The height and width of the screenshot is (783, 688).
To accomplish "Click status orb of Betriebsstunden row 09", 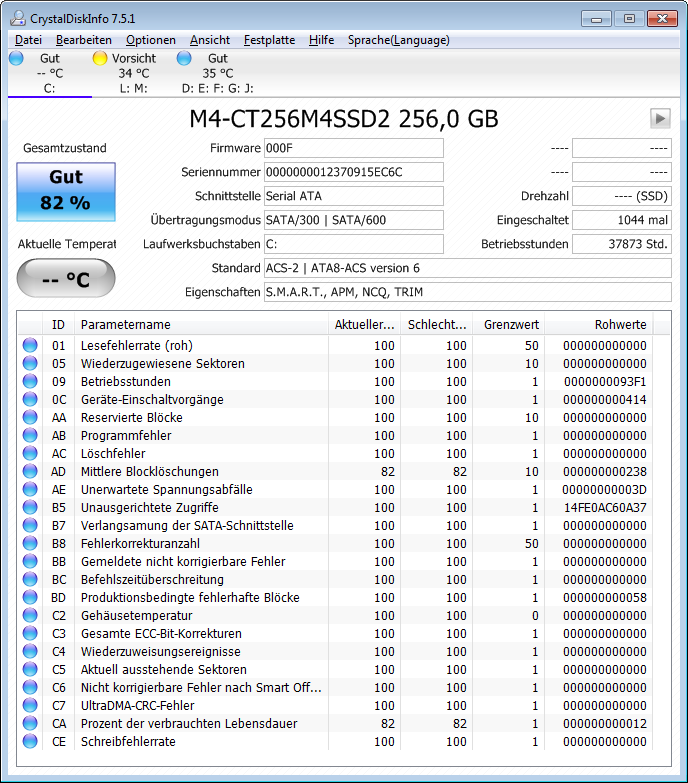I will [30, 381].
